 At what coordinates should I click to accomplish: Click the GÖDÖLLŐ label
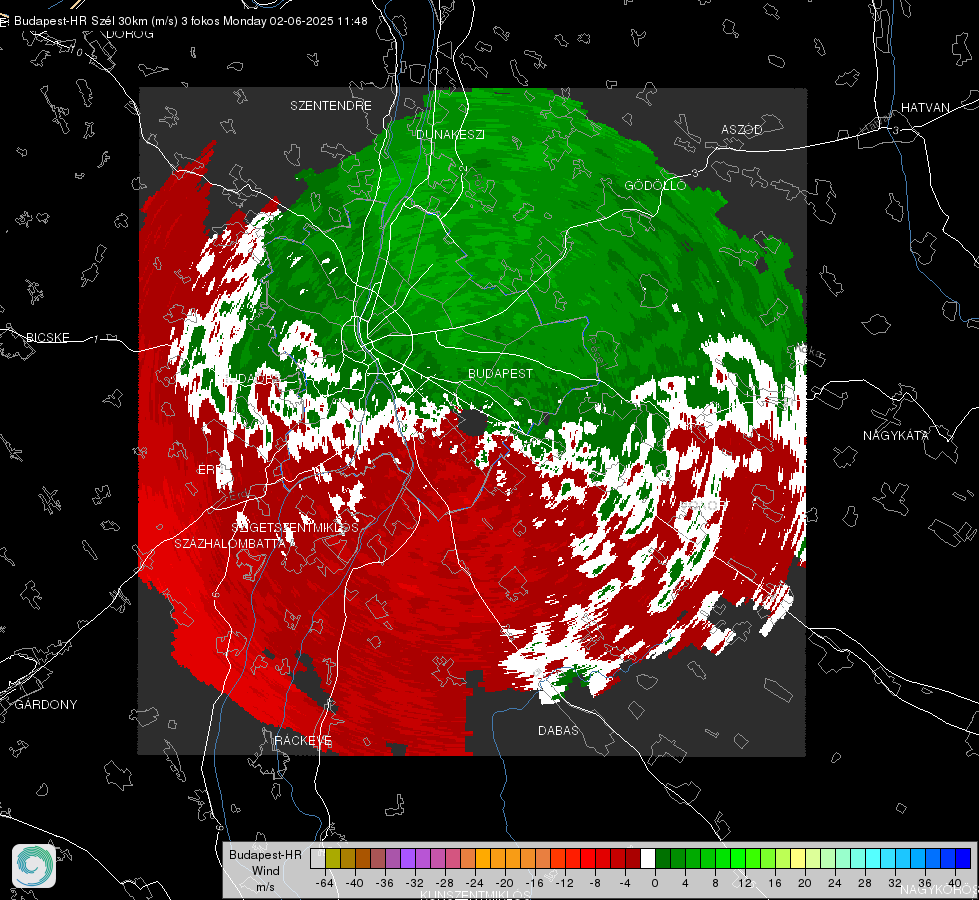click(x=655, y=185)
